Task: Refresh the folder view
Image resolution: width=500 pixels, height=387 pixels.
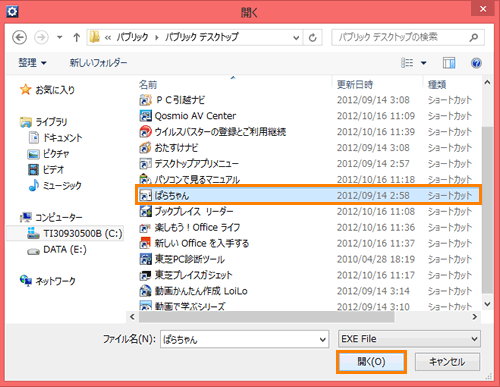Action: coord(312,38)
